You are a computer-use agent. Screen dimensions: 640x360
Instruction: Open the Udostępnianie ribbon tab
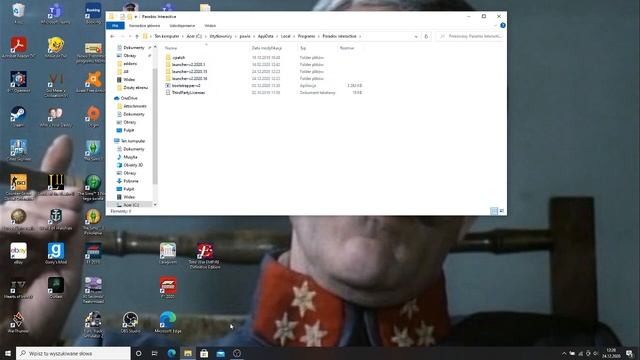(x=182, y=25)
